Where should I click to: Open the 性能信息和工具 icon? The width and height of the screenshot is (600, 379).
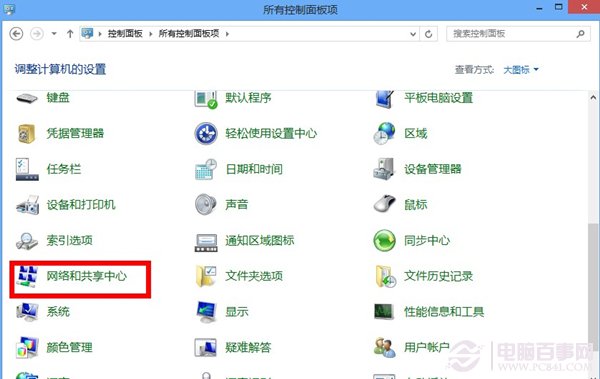[384, 312]
